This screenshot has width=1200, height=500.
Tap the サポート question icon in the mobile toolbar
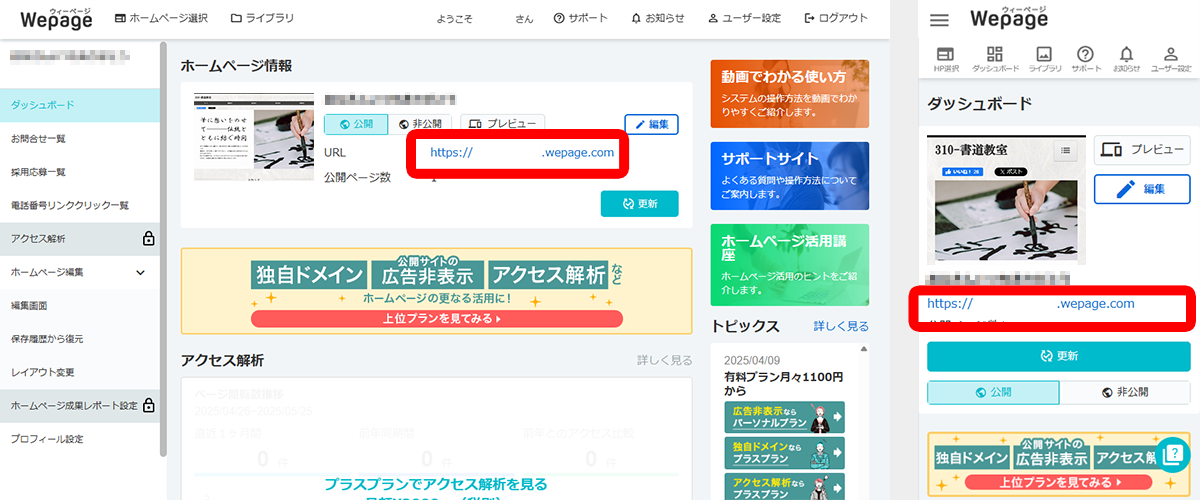(x=1085, y=59)
